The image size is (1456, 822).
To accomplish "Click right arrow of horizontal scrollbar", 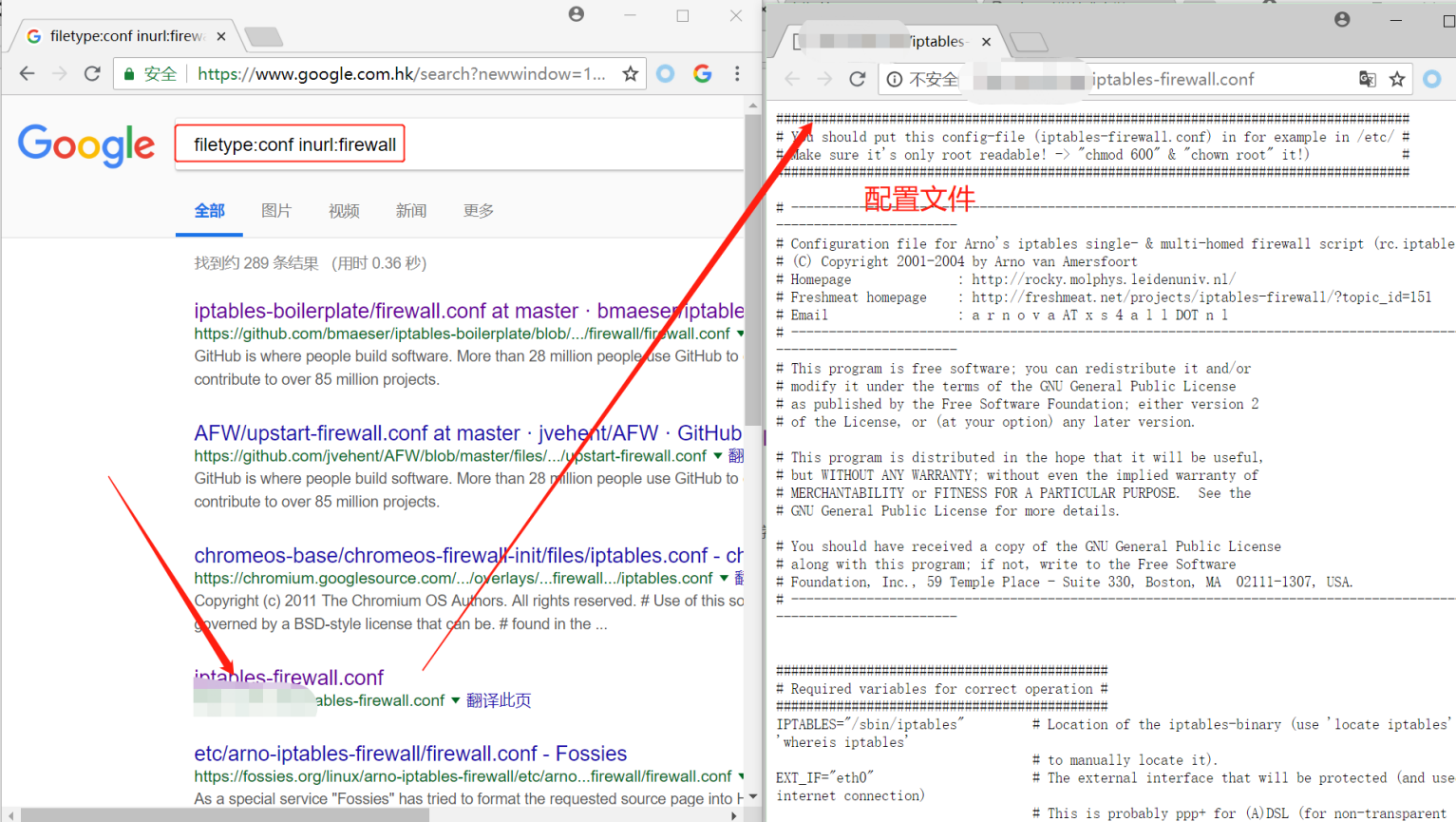I will pyautogui.click(x=733, y=815).
